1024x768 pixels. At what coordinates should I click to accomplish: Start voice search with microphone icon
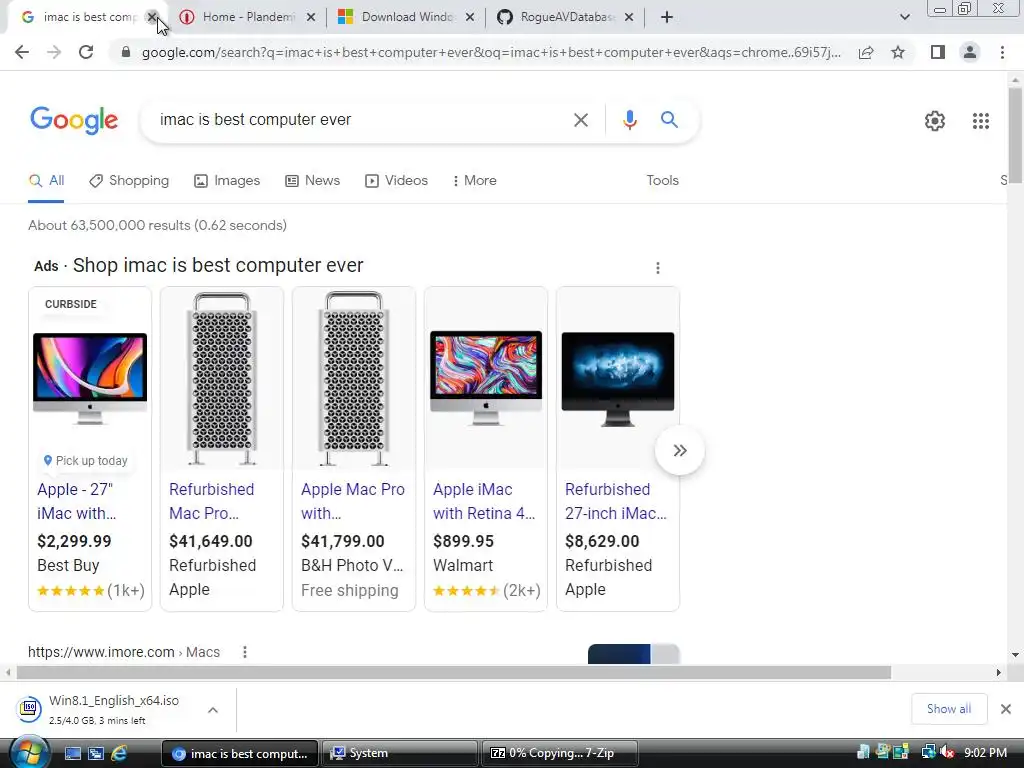(630, 120)
